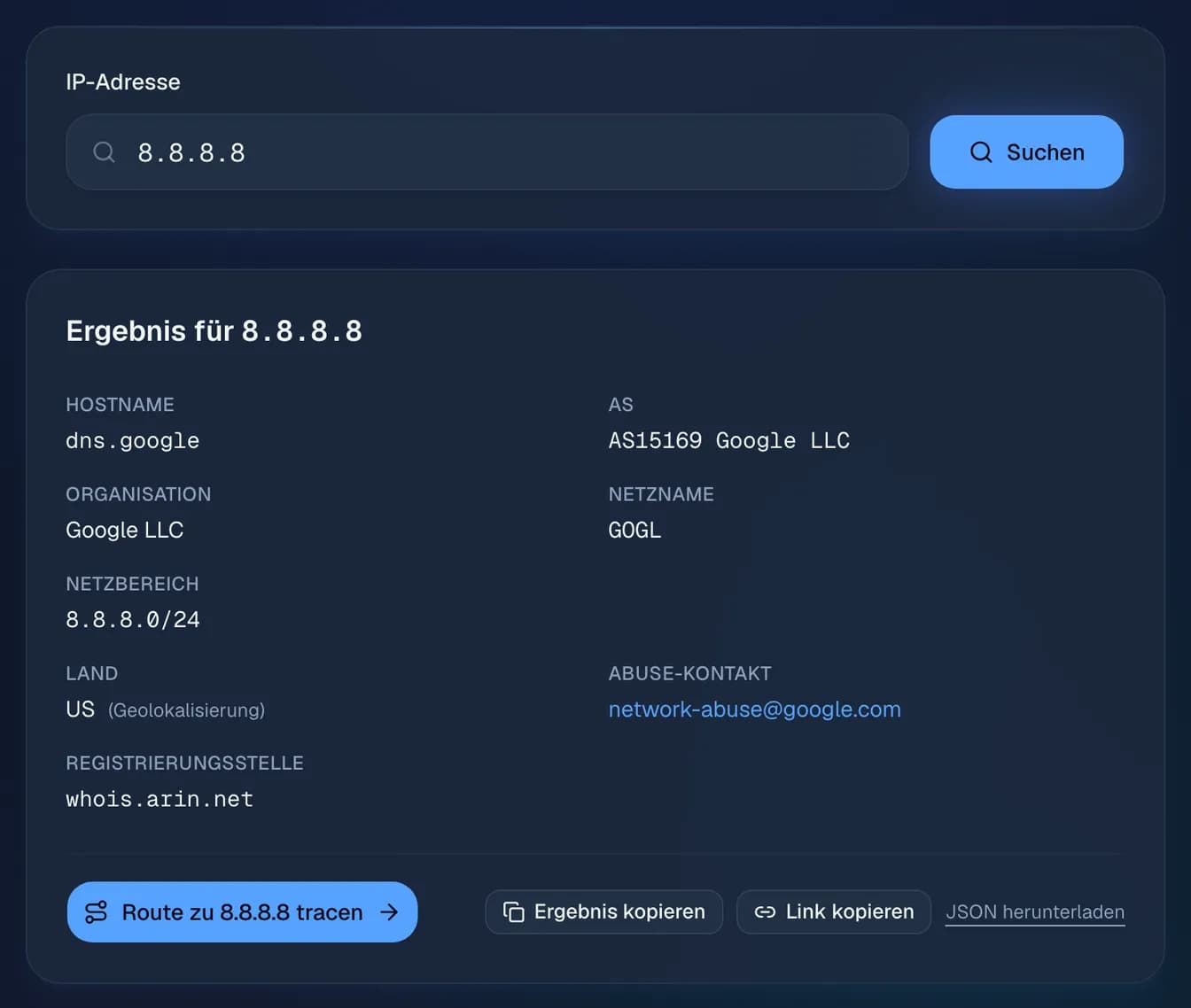The image size is (1191, 1008).
Task: Click the IP-Adresse label
Action: click(x=123, y=81)
